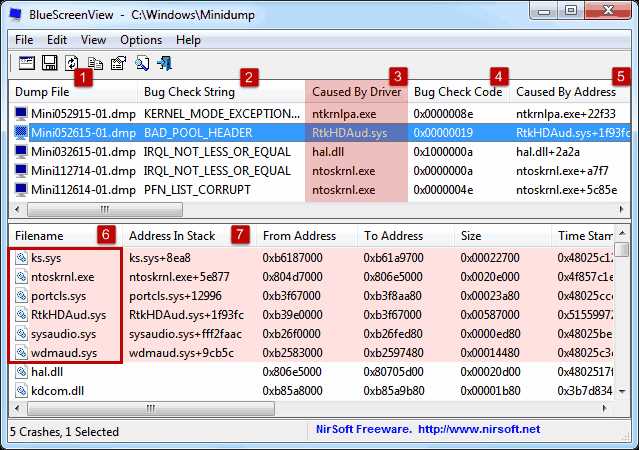Sort by Caused By Driver column

point(357,92)
